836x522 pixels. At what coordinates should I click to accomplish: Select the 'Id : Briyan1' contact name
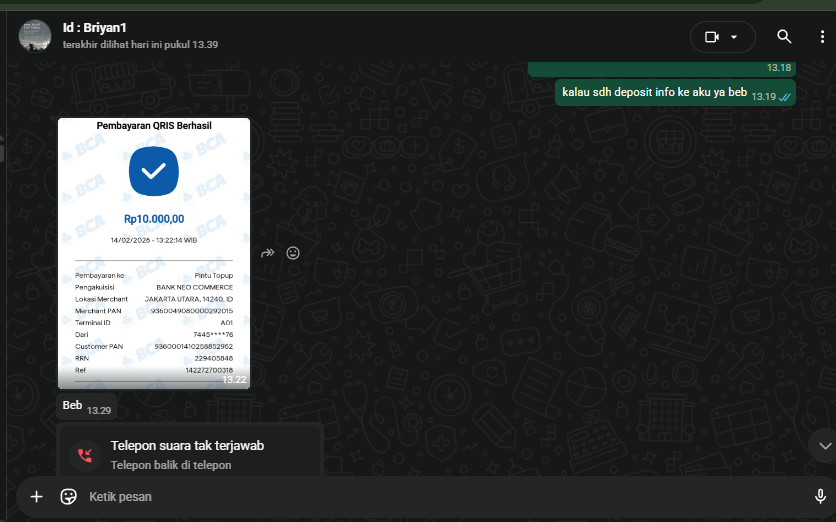point(94,28)
